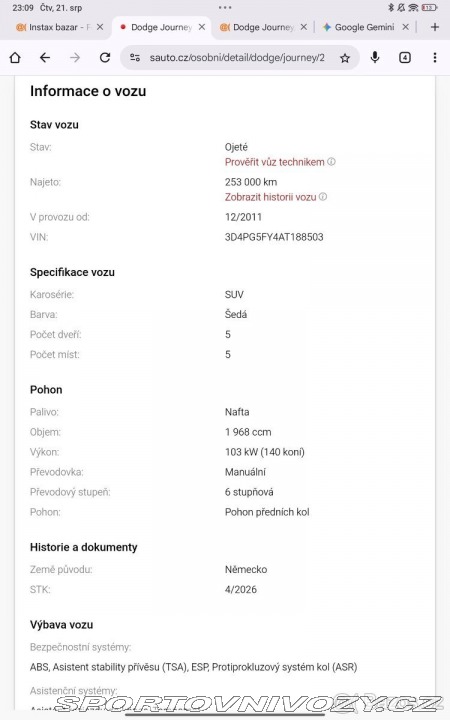The width and height of the screenshot is (450, 720).
Task: Start voice search with microphone icon
Action: click(x=375, y=57)
